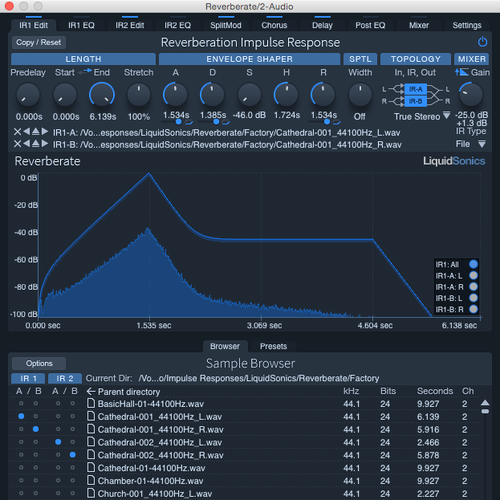
Task: Click the eject icon on IR1-A row
Action: [36, 132]
